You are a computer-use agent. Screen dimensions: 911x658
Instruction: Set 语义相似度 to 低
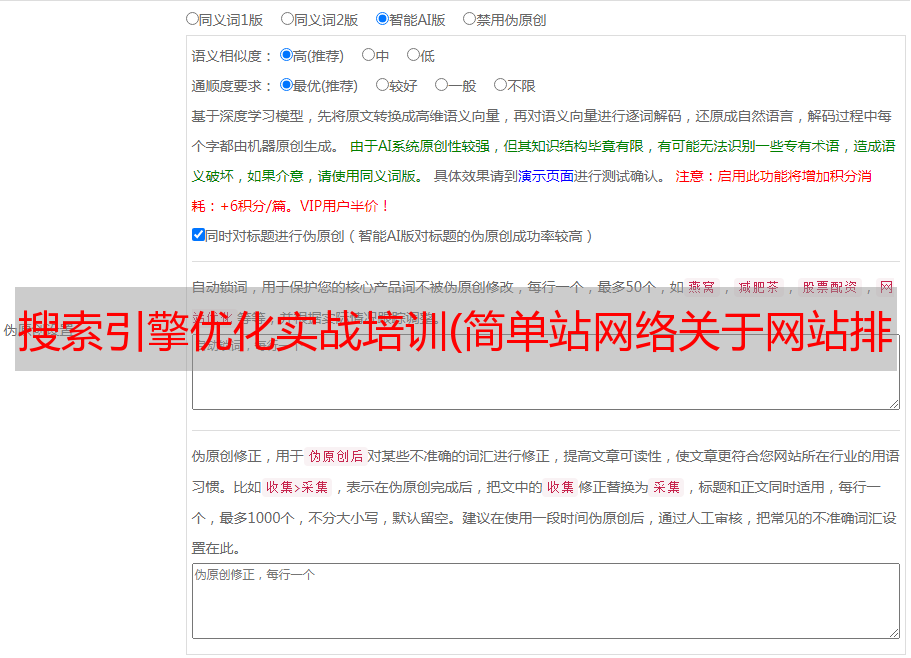coord(413,55)
